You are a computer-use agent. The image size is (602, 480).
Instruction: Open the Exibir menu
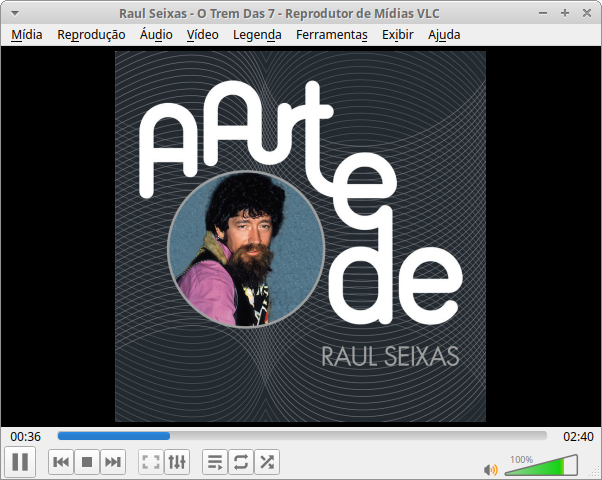[x=398, y=35]
